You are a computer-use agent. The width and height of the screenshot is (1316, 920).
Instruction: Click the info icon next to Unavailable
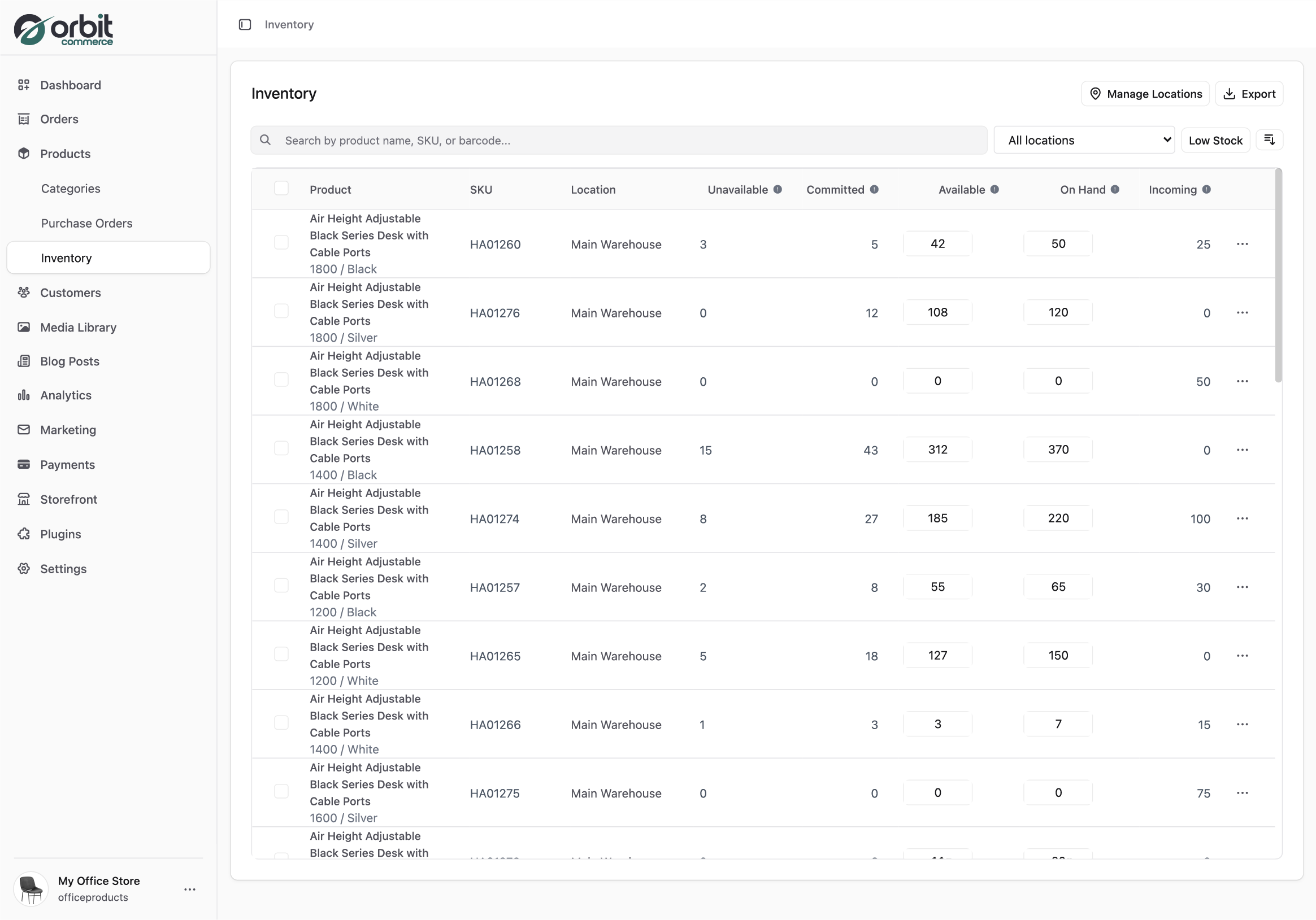tap(777, 190)
